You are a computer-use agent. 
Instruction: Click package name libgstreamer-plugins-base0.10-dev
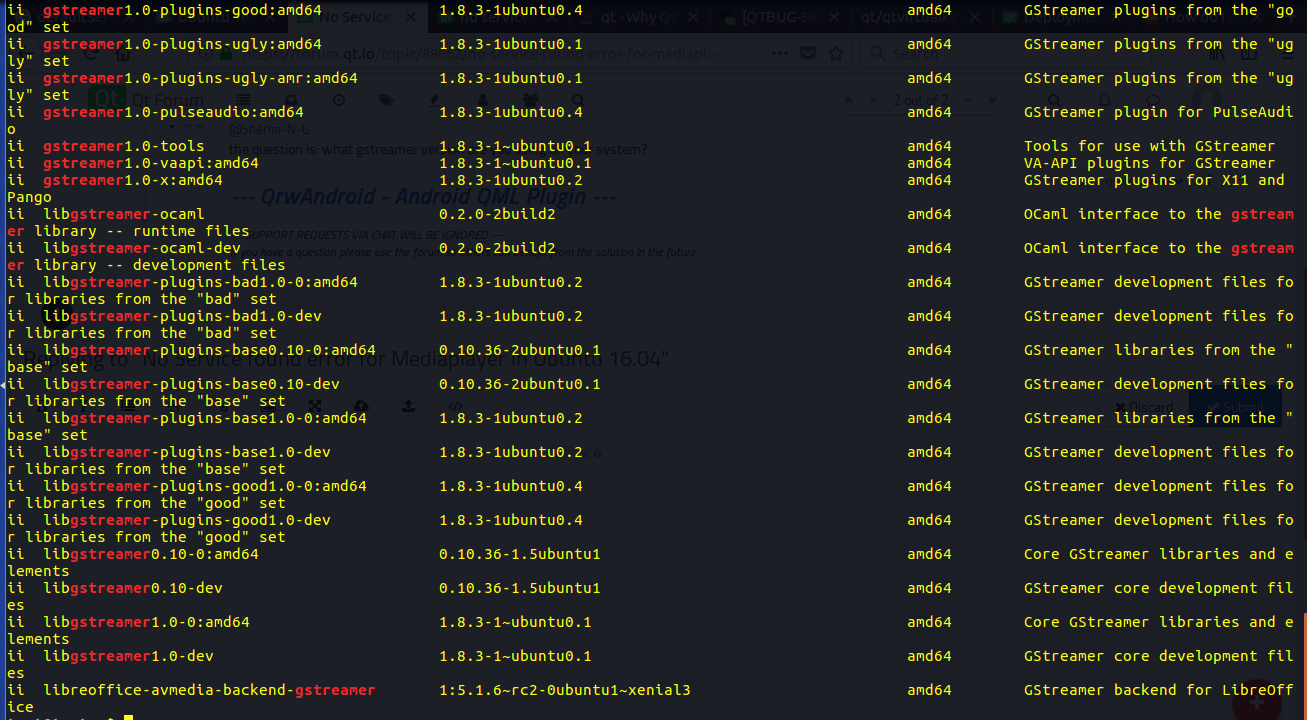(x=192, y=384)
